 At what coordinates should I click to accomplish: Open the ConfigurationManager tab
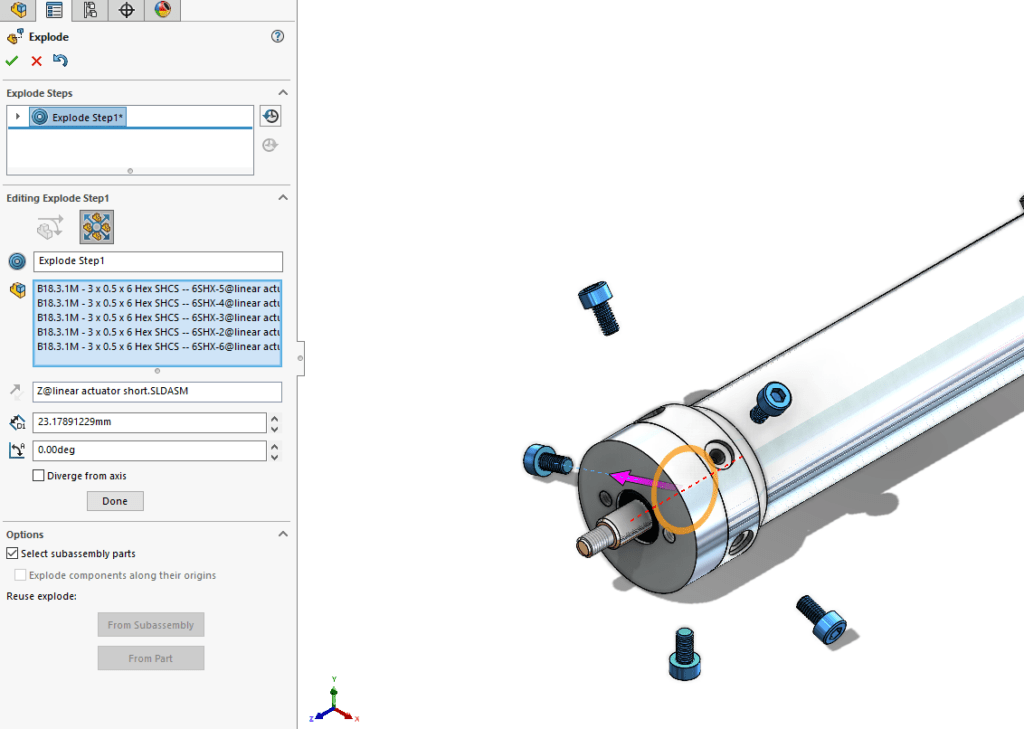(x=88, y=10)
